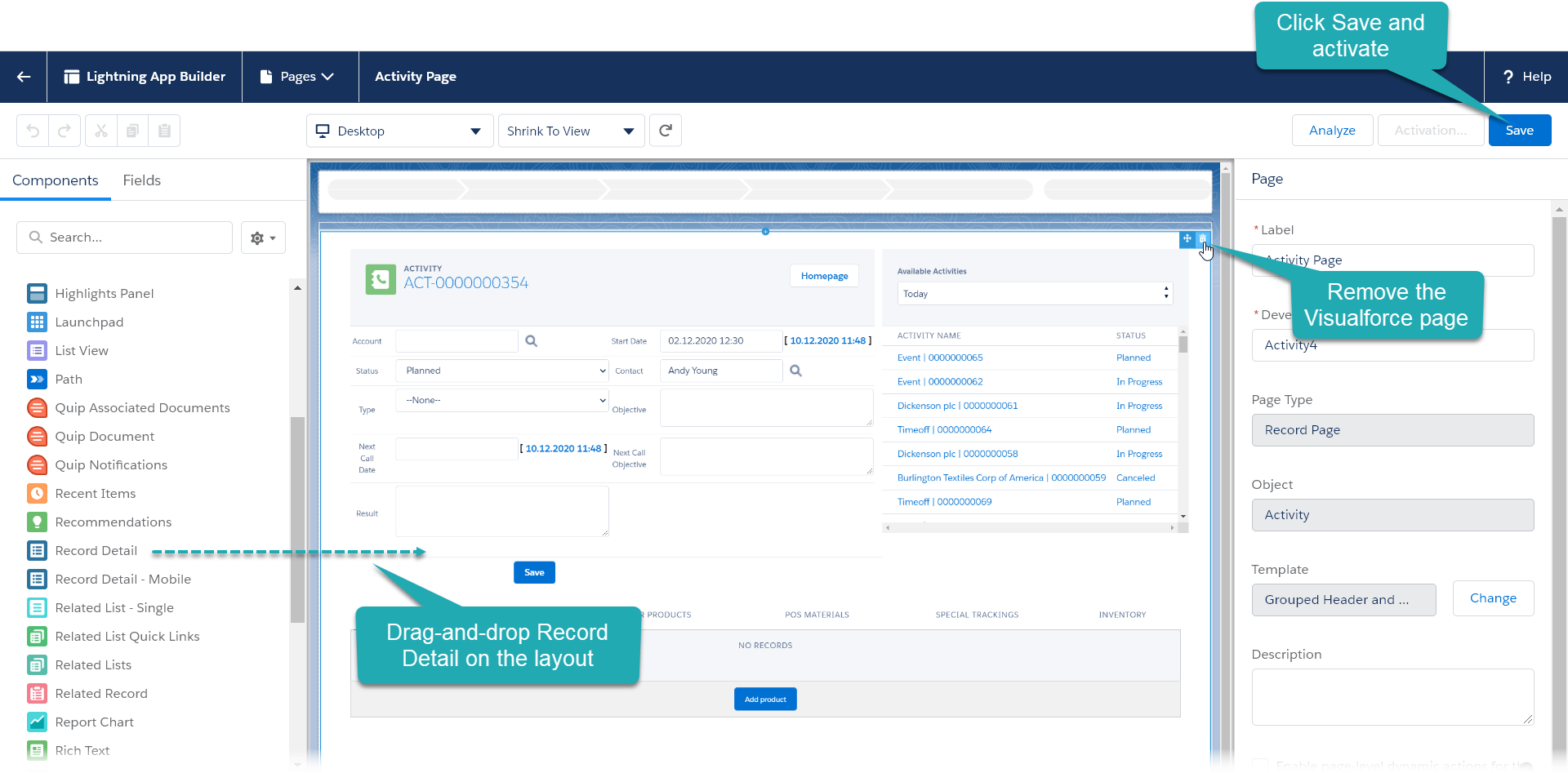Select the refresh icon next to Shrink To View
Image resolution: width=1568 pixels, height=773 pixels.
click(x=666, y=131)
